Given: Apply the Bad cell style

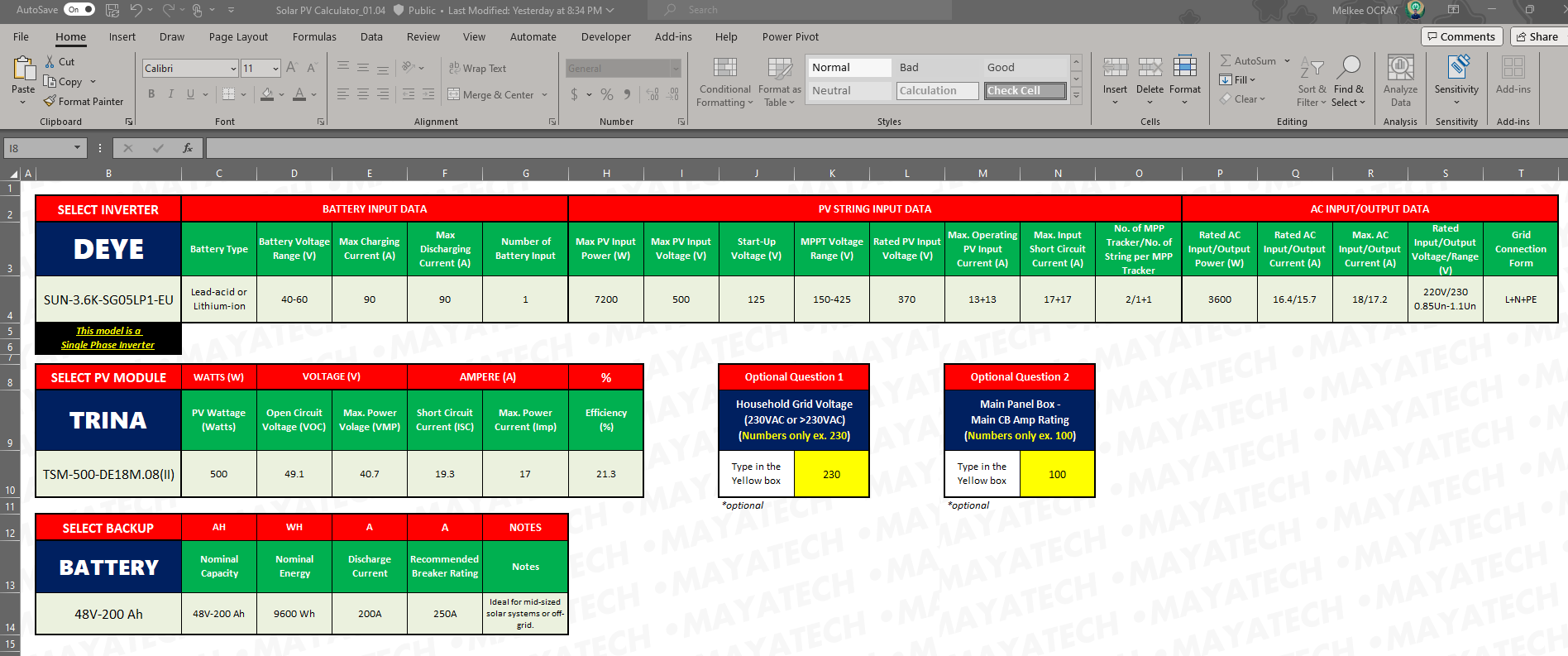Looking at the screenshot, I should pyautogui.click(x=937, y=68).
